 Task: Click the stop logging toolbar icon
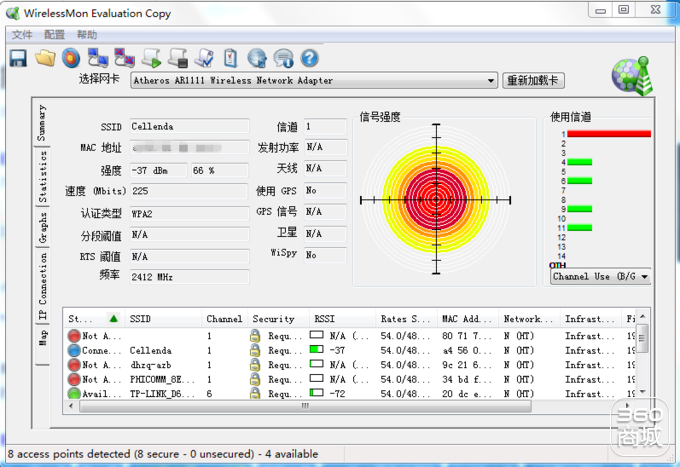click(178, 58)
